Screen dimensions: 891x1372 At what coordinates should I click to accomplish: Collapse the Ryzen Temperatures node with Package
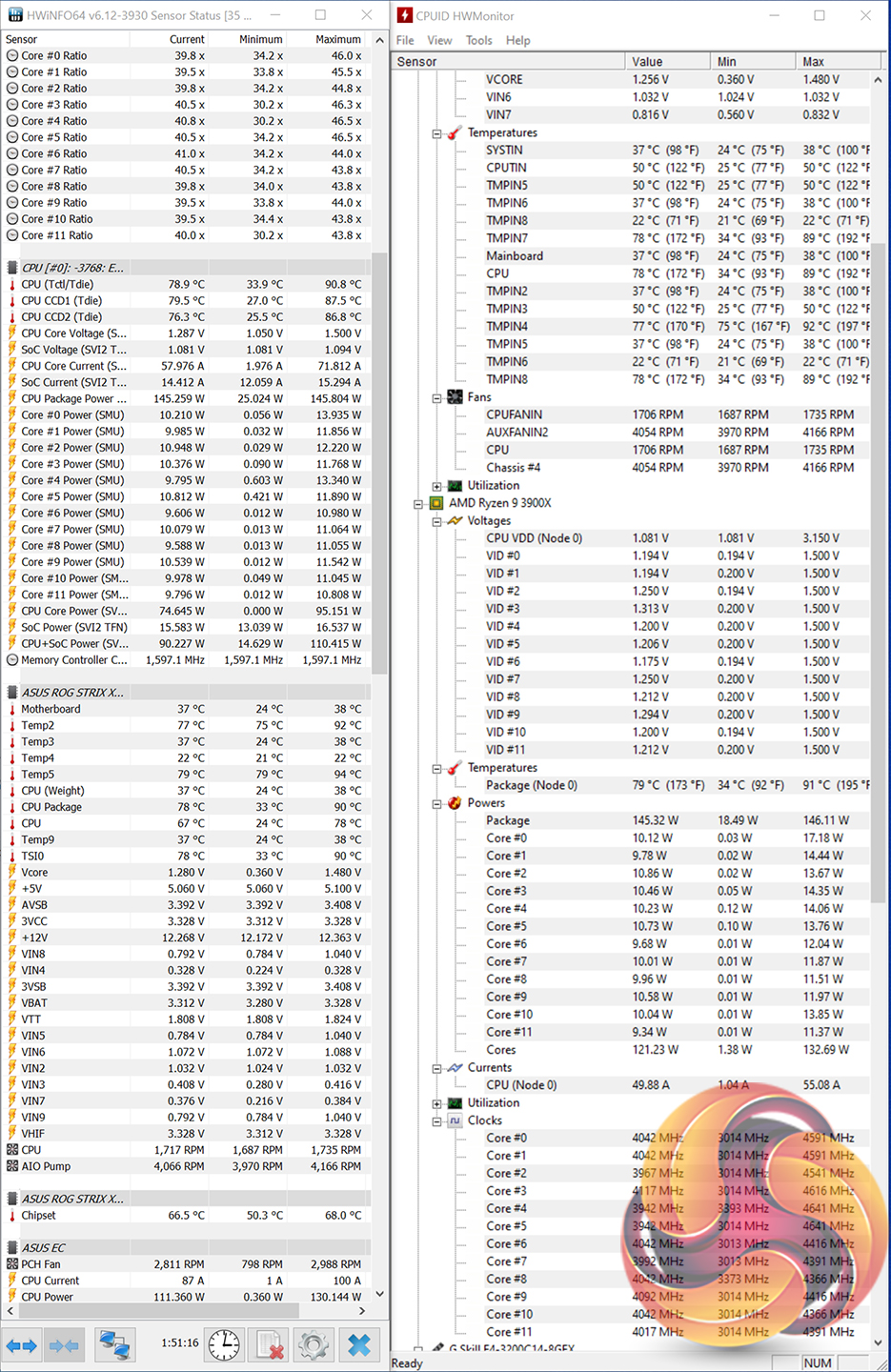(x=436, y=769)
